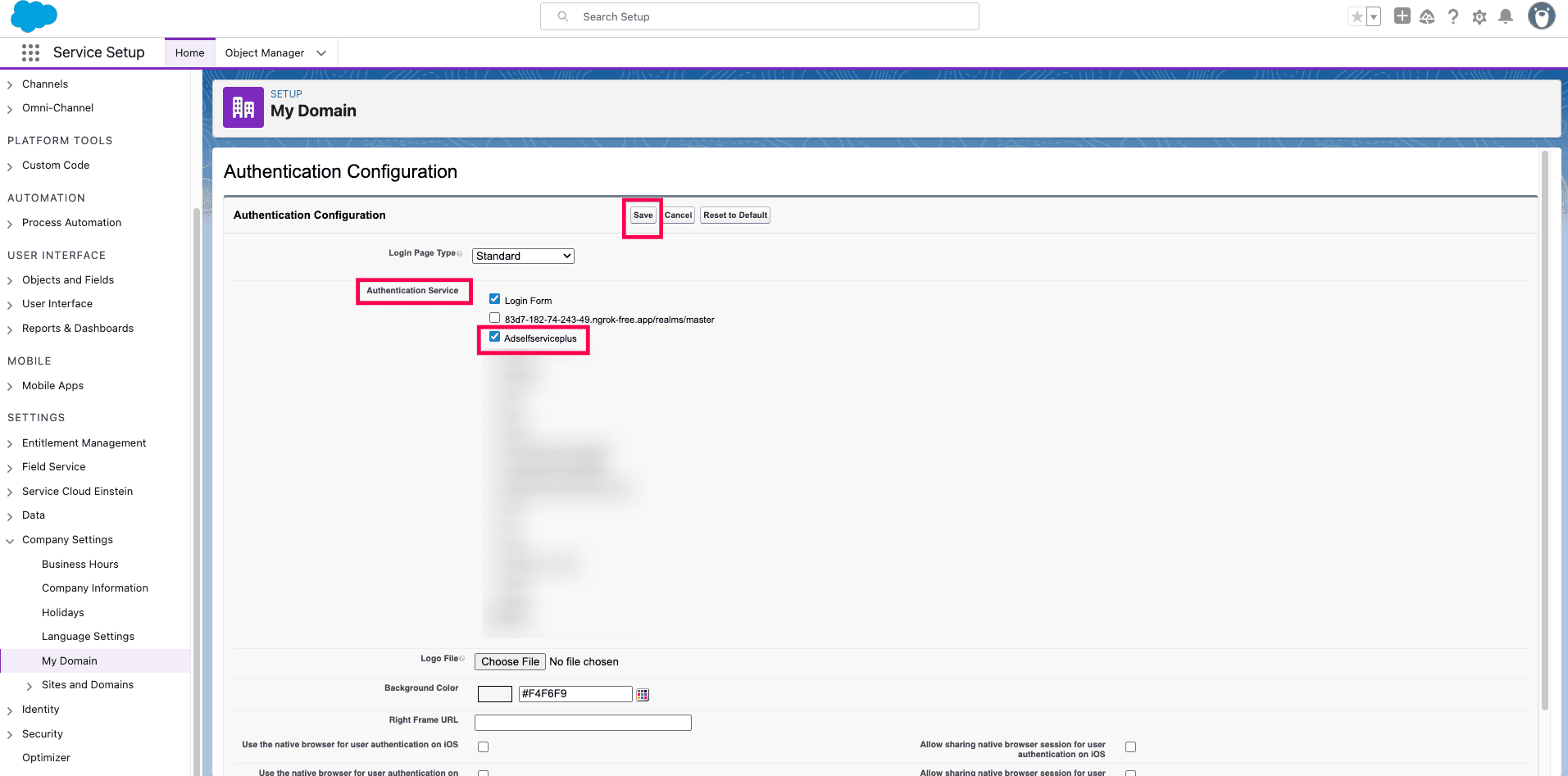This screenshot has width=1568, height=776.
Task: Save the Authentication Configuration
Action: point(642,215)
